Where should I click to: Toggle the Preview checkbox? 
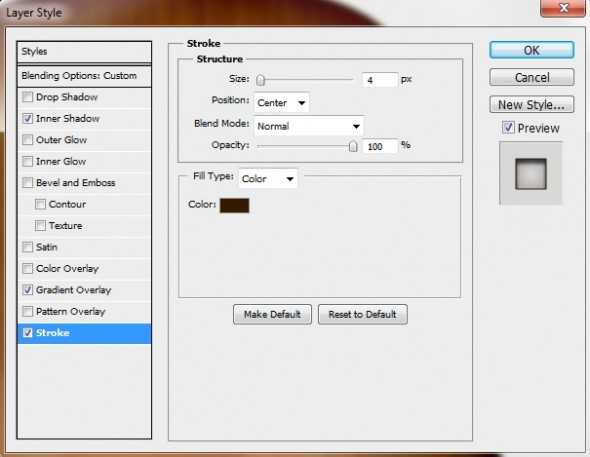click(508, 128)
